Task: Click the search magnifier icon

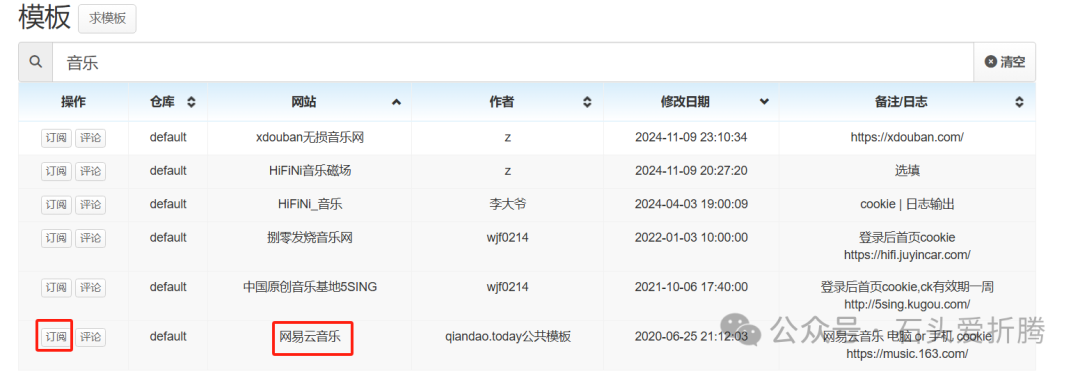Action: point(36,62)
